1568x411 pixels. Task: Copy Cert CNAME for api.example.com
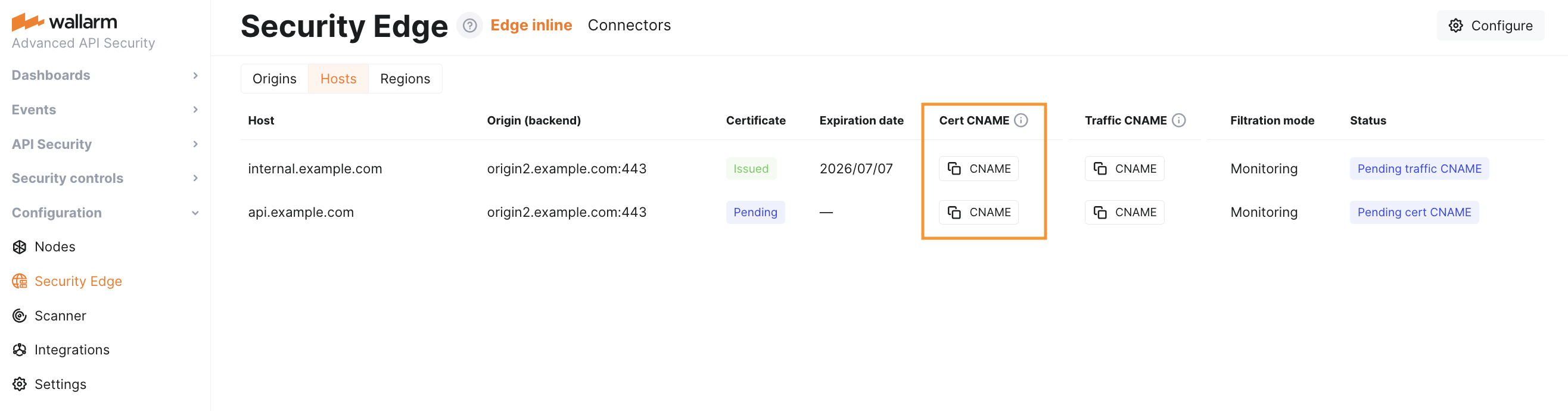pos(978,213)
